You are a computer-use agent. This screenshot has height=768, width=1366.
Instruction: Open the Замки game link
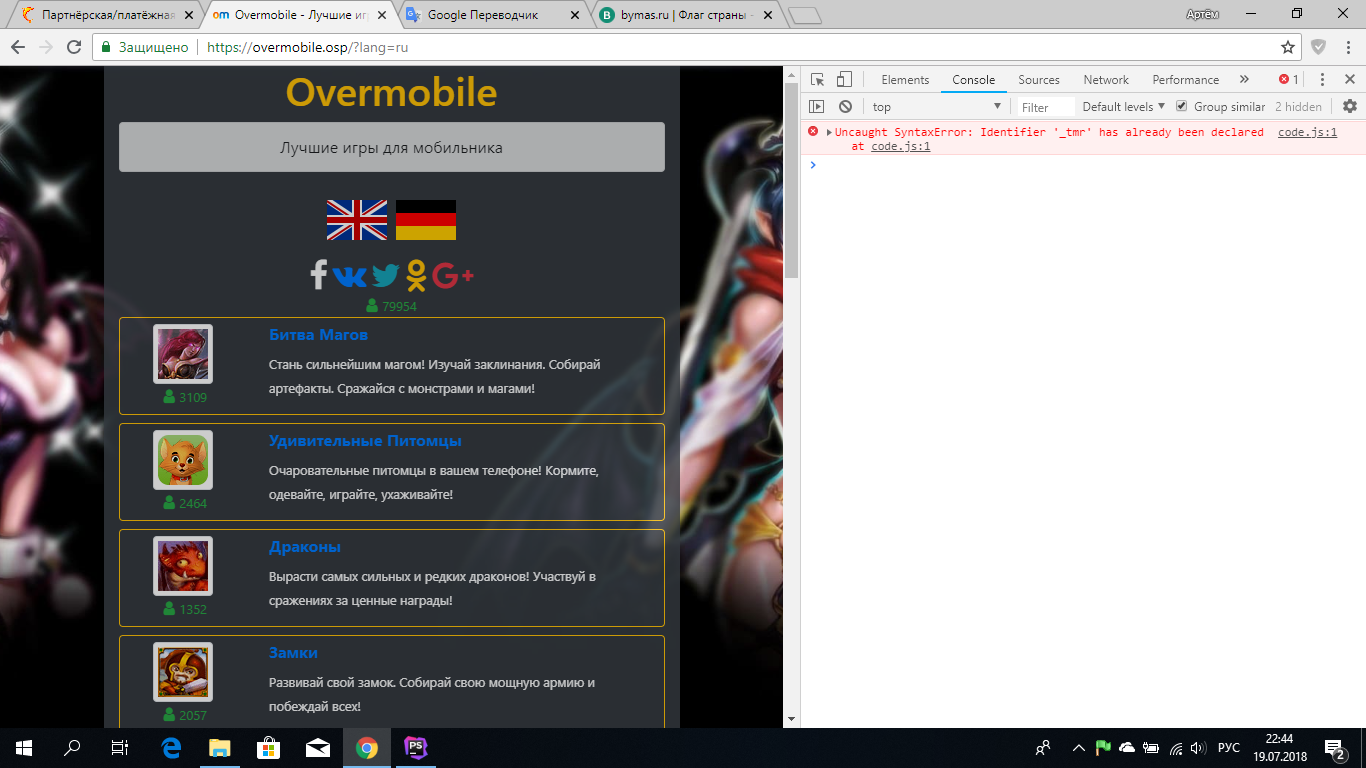click(x=293, y=653)
